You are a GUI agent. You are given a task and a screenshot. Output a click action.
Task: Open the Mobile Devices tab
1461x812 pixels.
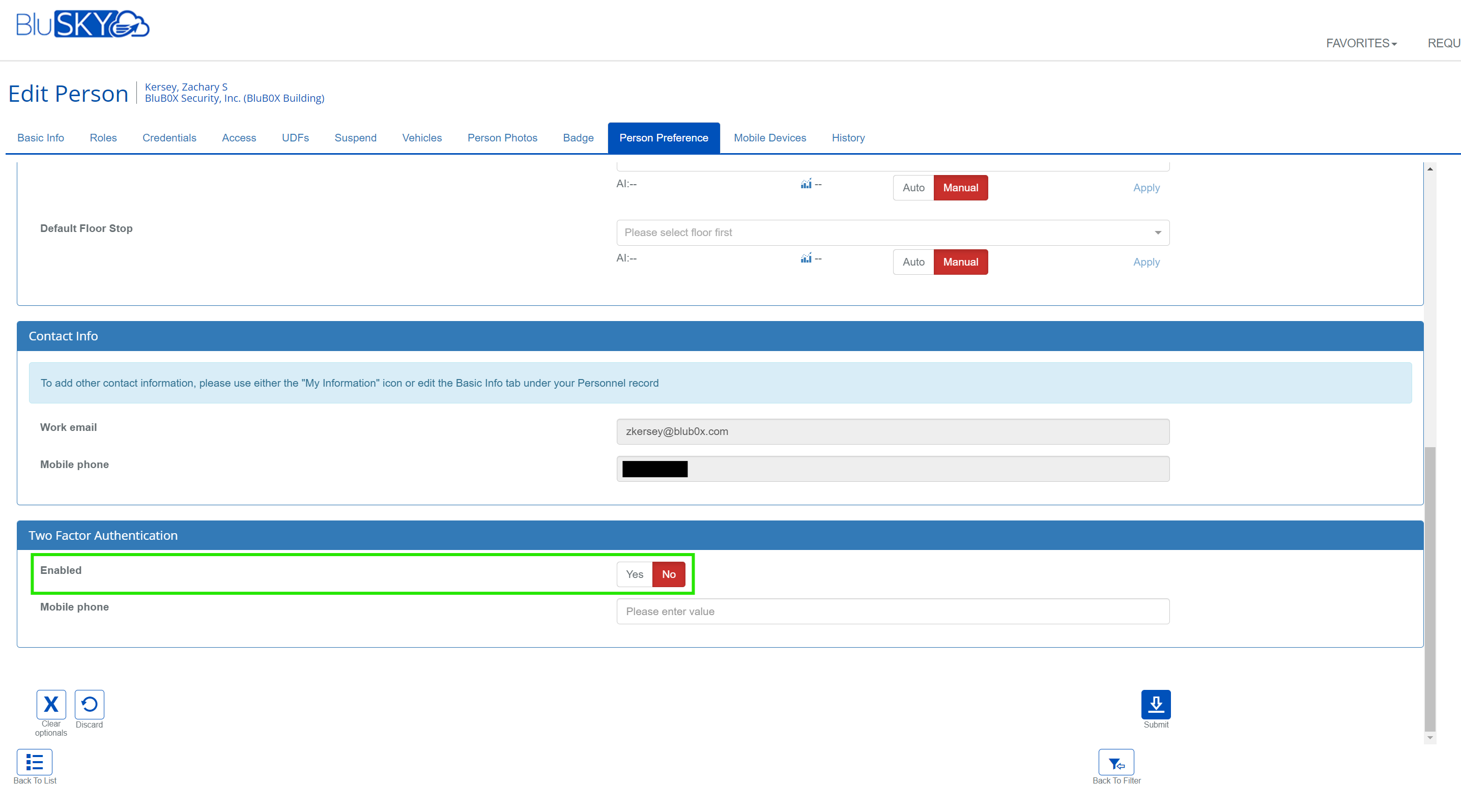click(769, 138)
